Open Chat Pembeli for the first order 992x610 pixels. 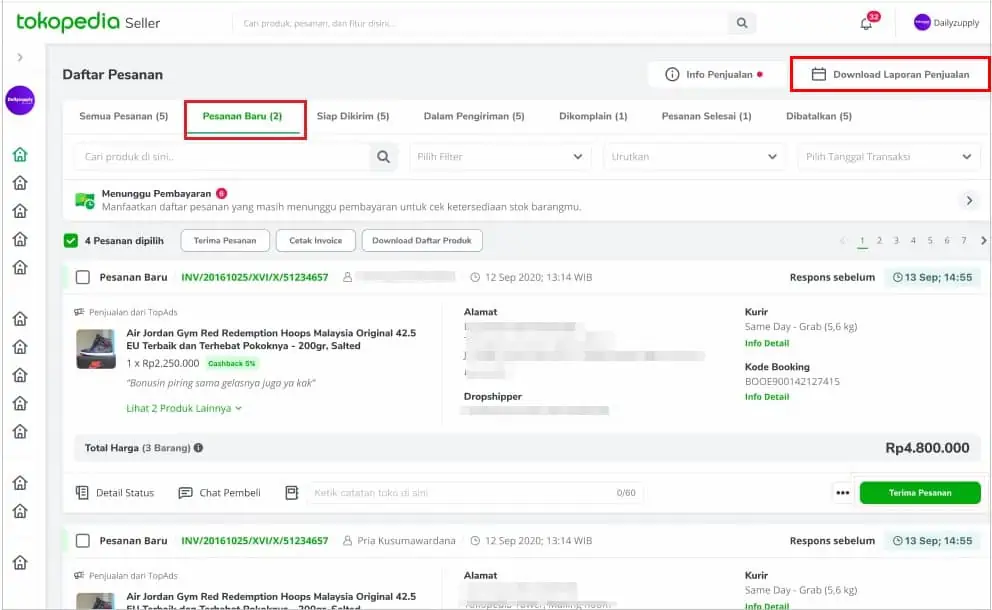[220, 493]
